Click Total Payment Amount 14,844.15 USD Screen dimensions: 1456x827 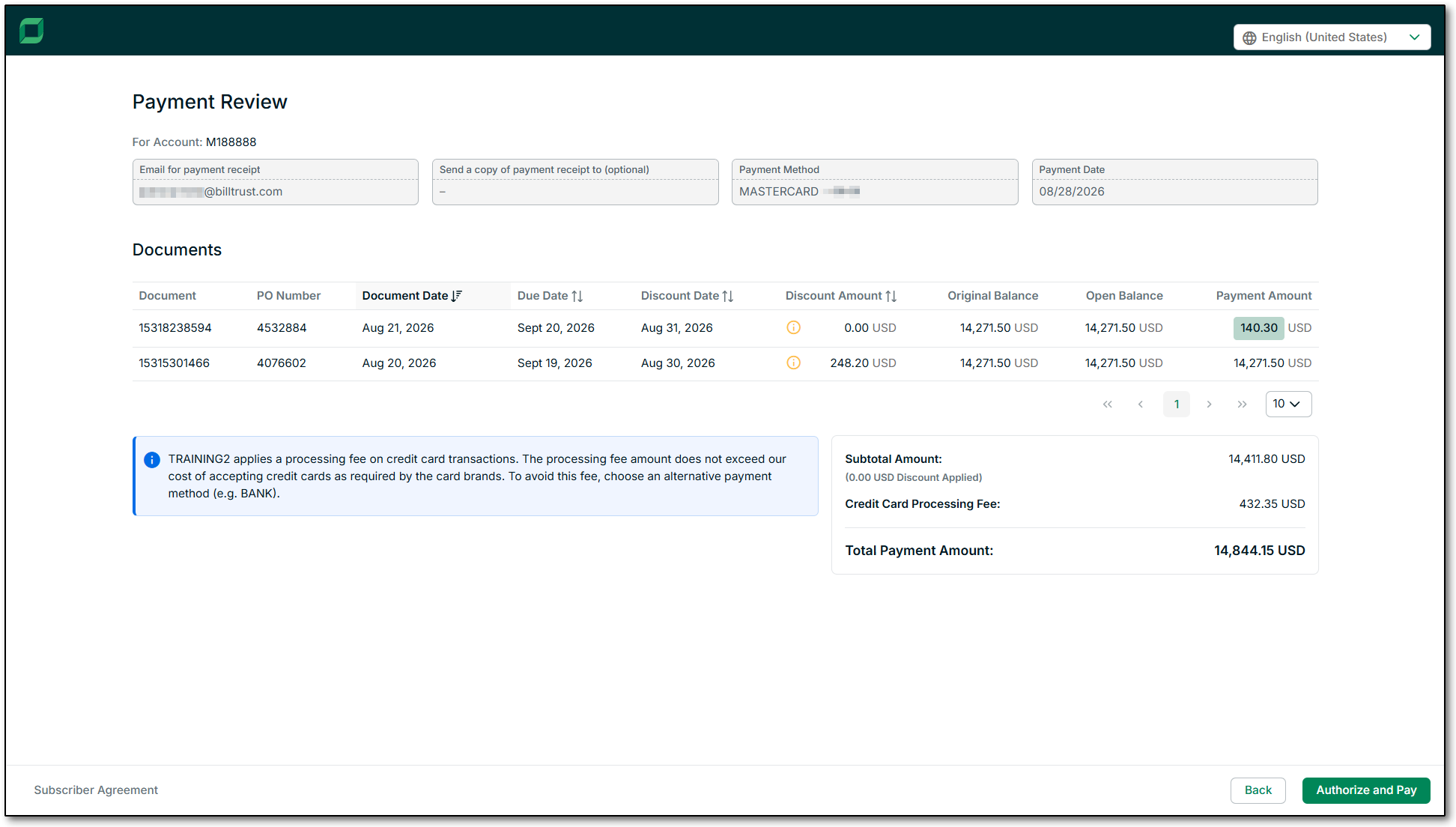1259,551
